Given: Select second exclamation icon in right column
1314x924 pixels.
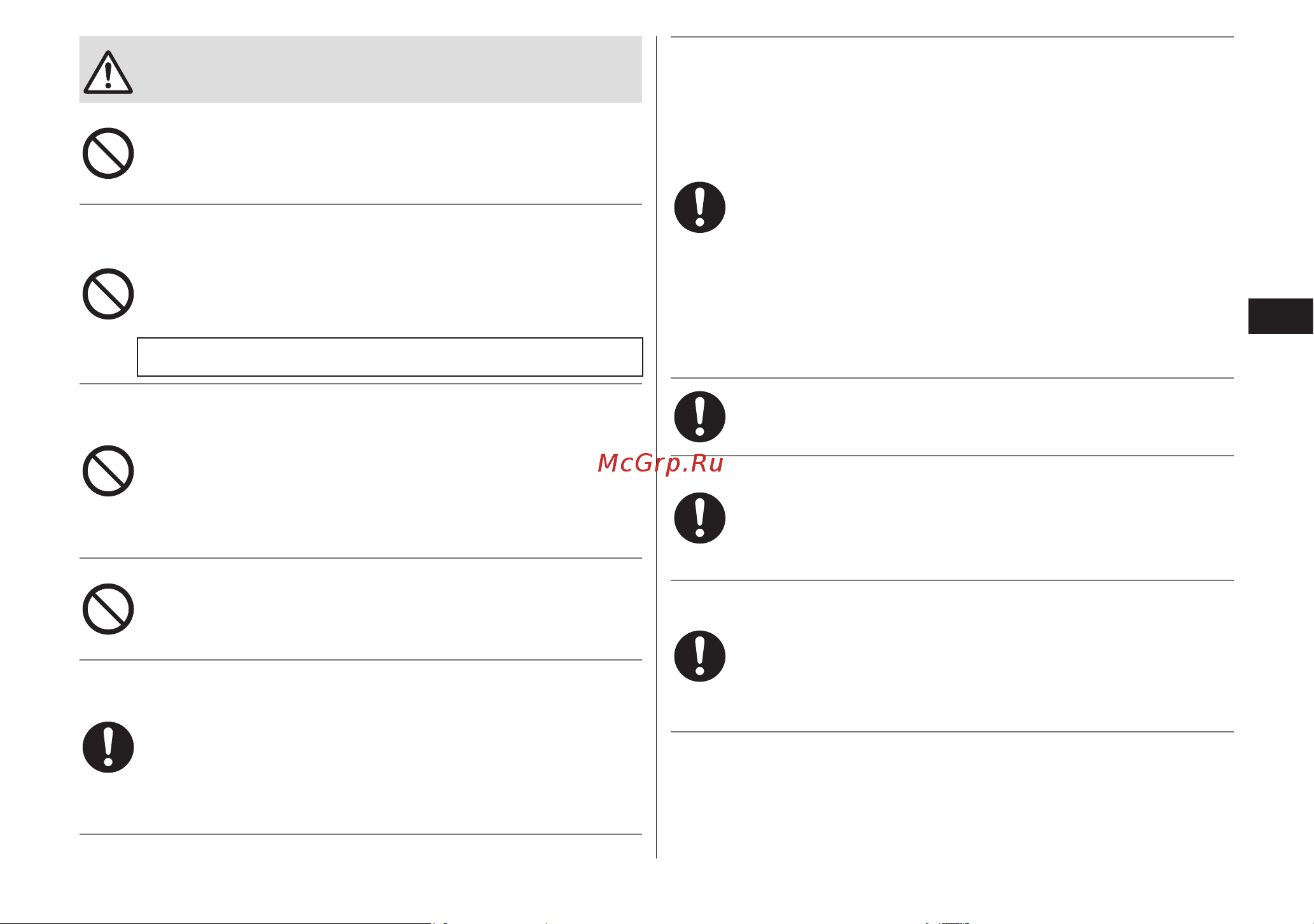Looking at the screenshot, I should (700, 417).
